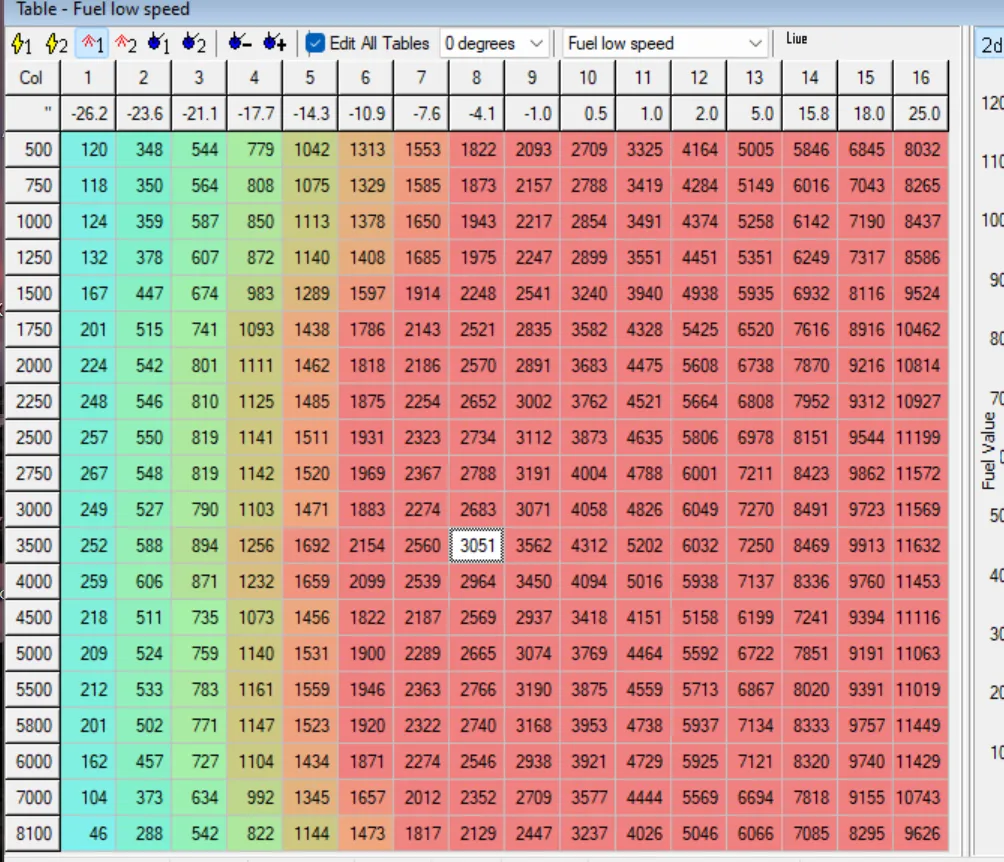This screenshot has width=1004, height=862.
Task: Select the 3500 RPM row header
Action: (x=32, y=545)
